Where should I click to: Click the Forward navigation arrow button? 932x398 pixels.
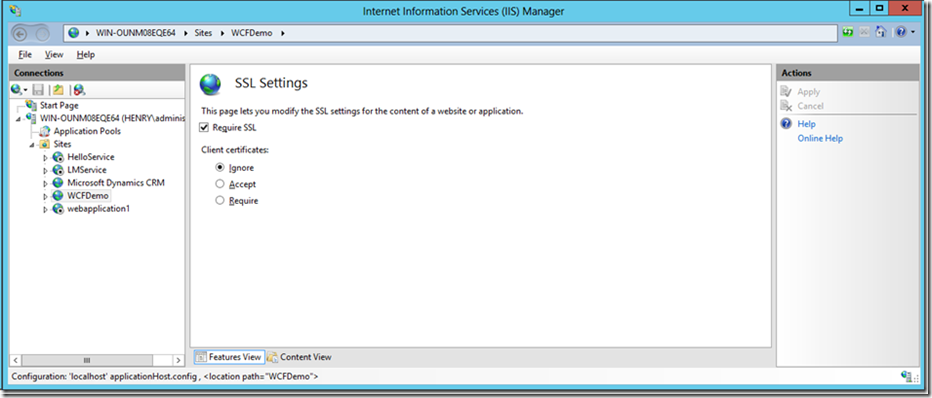(42, 34)
